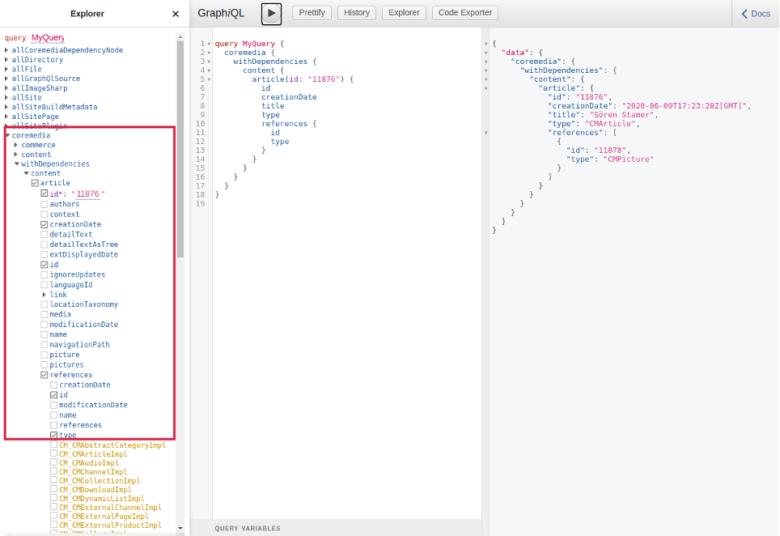This screenshot has height=536, width=780.
Task: Click the explorer's vertical scrollbar thumb
Action: [x=180, y=149]
